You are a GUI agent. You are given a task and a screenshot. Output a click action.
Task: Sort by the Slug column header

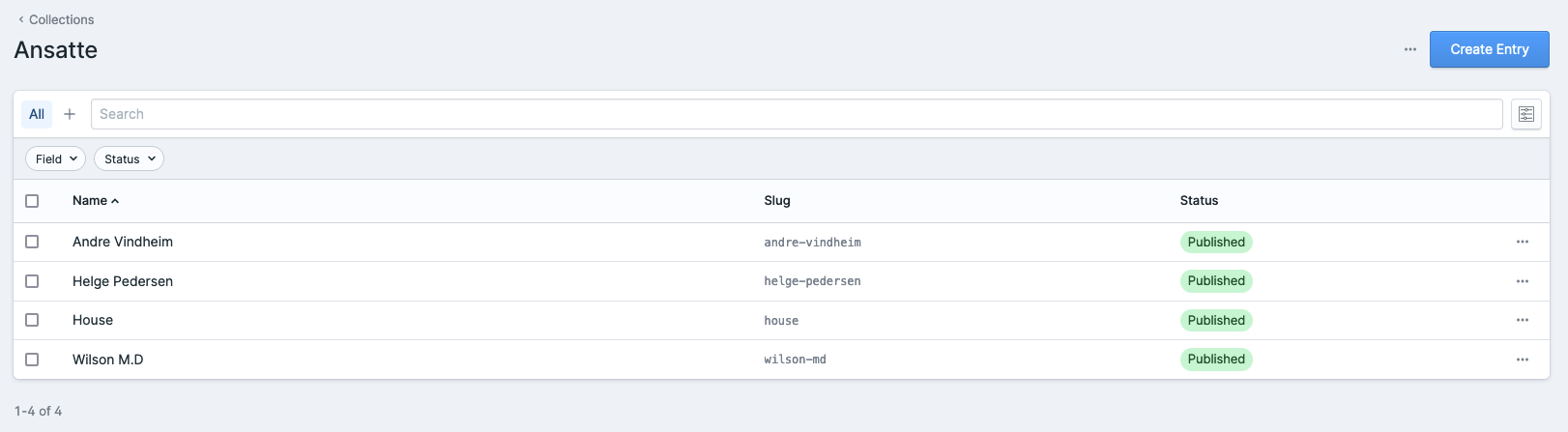click(776, 201)
